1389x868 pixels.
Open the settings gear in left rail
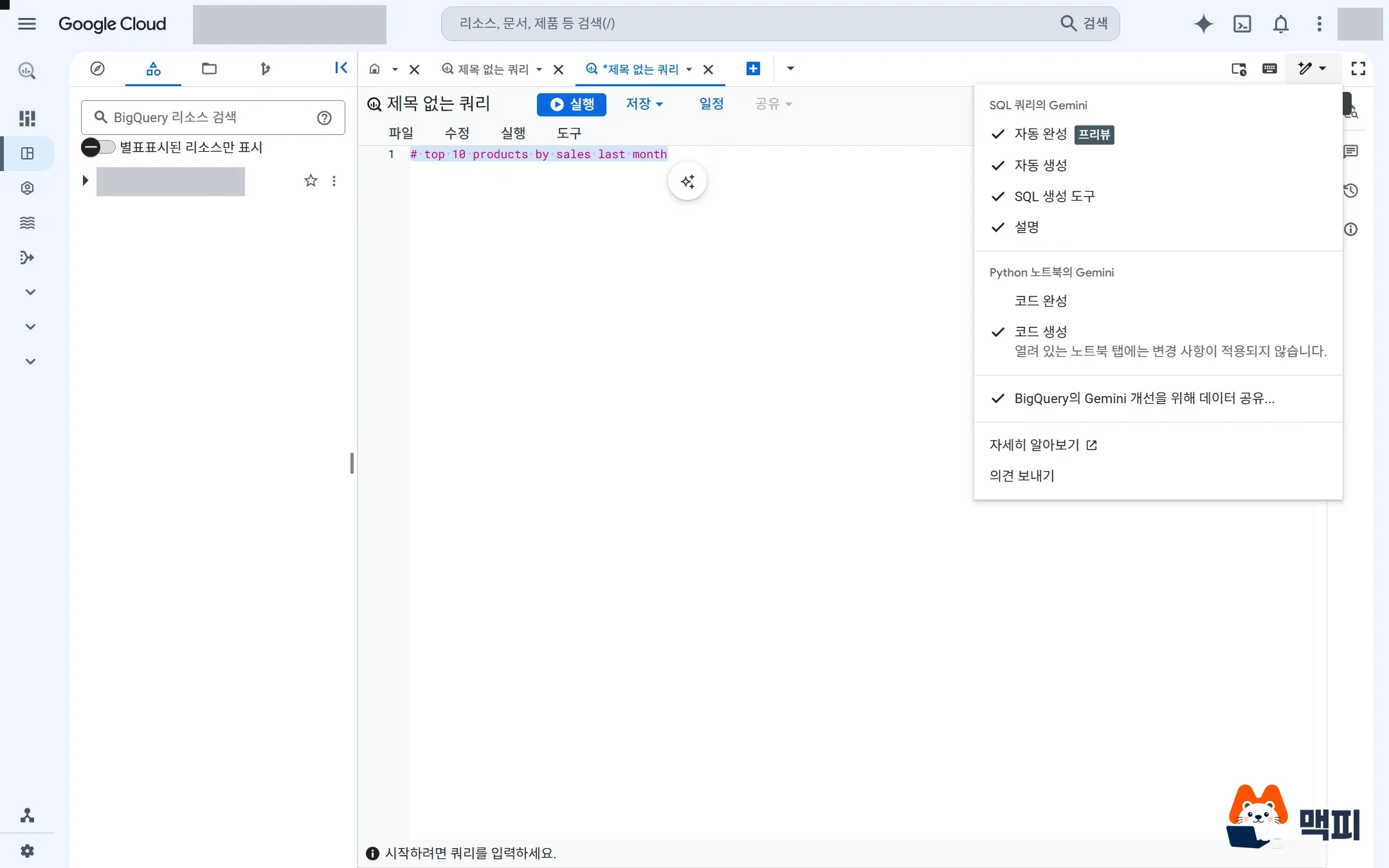(x=27, y=851)
